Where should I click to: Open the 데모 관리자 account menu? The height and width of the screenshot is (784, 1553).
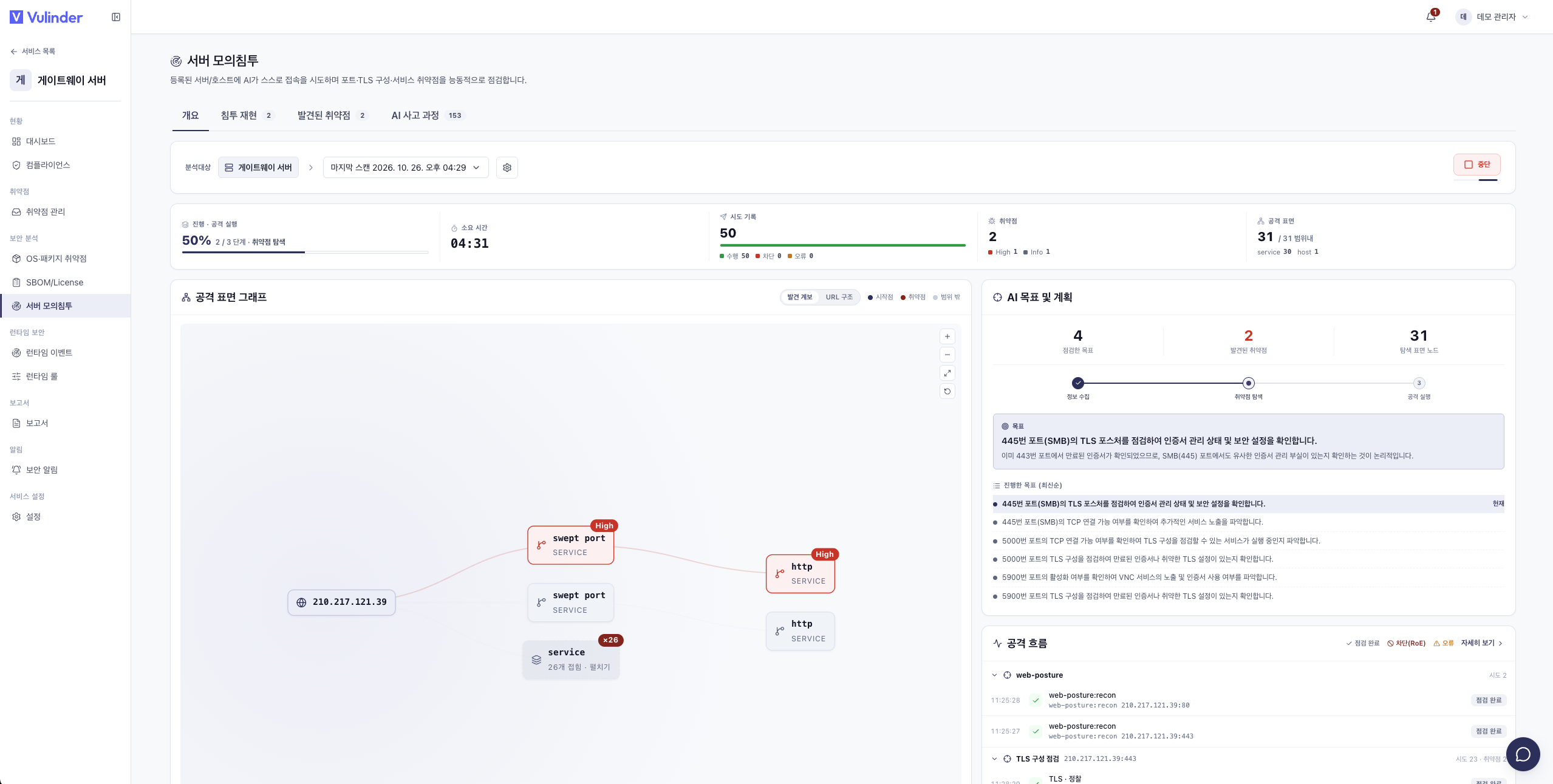[1492, 17]
